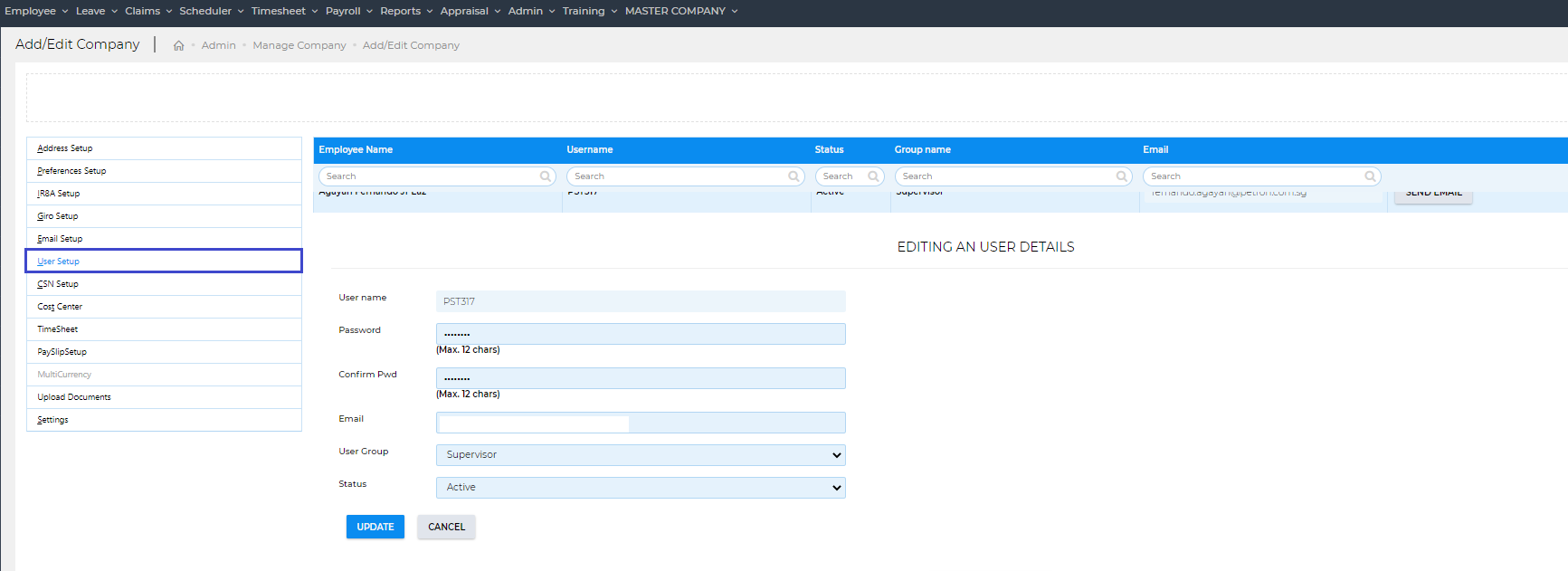1568x571 pixels.
Task: Click search icon in Employee Name filter
Action: coord(546,176)
